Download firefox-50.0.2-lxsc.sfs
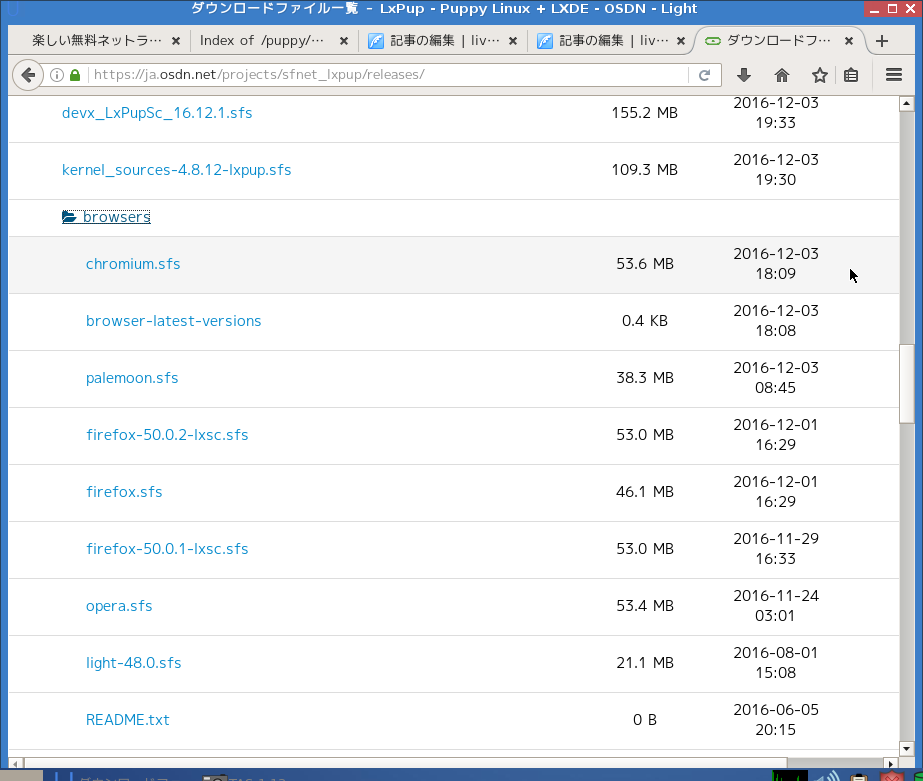This screenshot has width=923, height=781. click(167, 436)
